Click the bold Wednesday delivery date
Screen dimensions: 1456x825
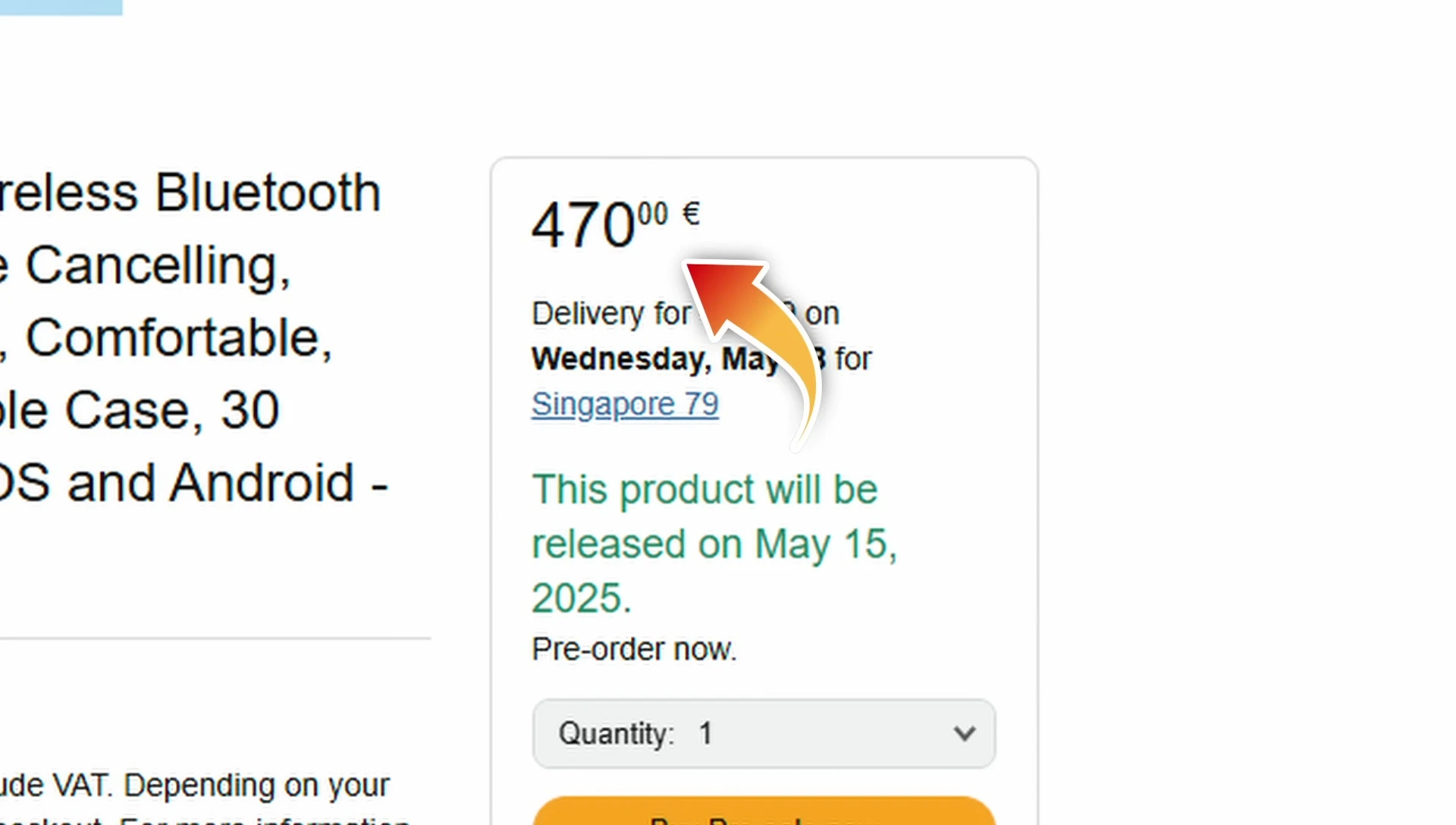point(654,359)
